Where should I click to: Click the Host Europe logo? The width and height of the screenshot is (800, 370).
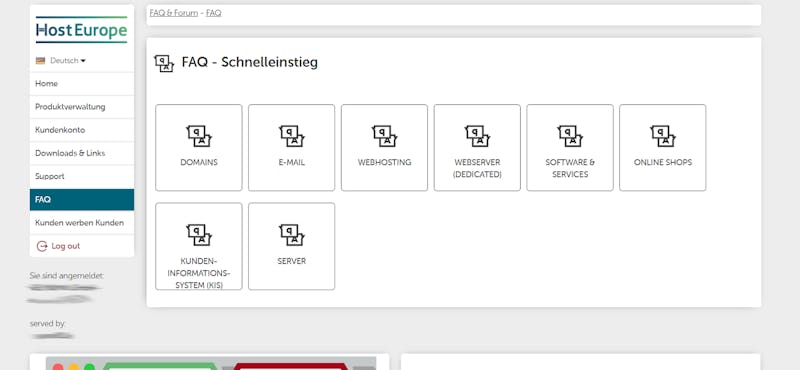(x=82, y=30)
